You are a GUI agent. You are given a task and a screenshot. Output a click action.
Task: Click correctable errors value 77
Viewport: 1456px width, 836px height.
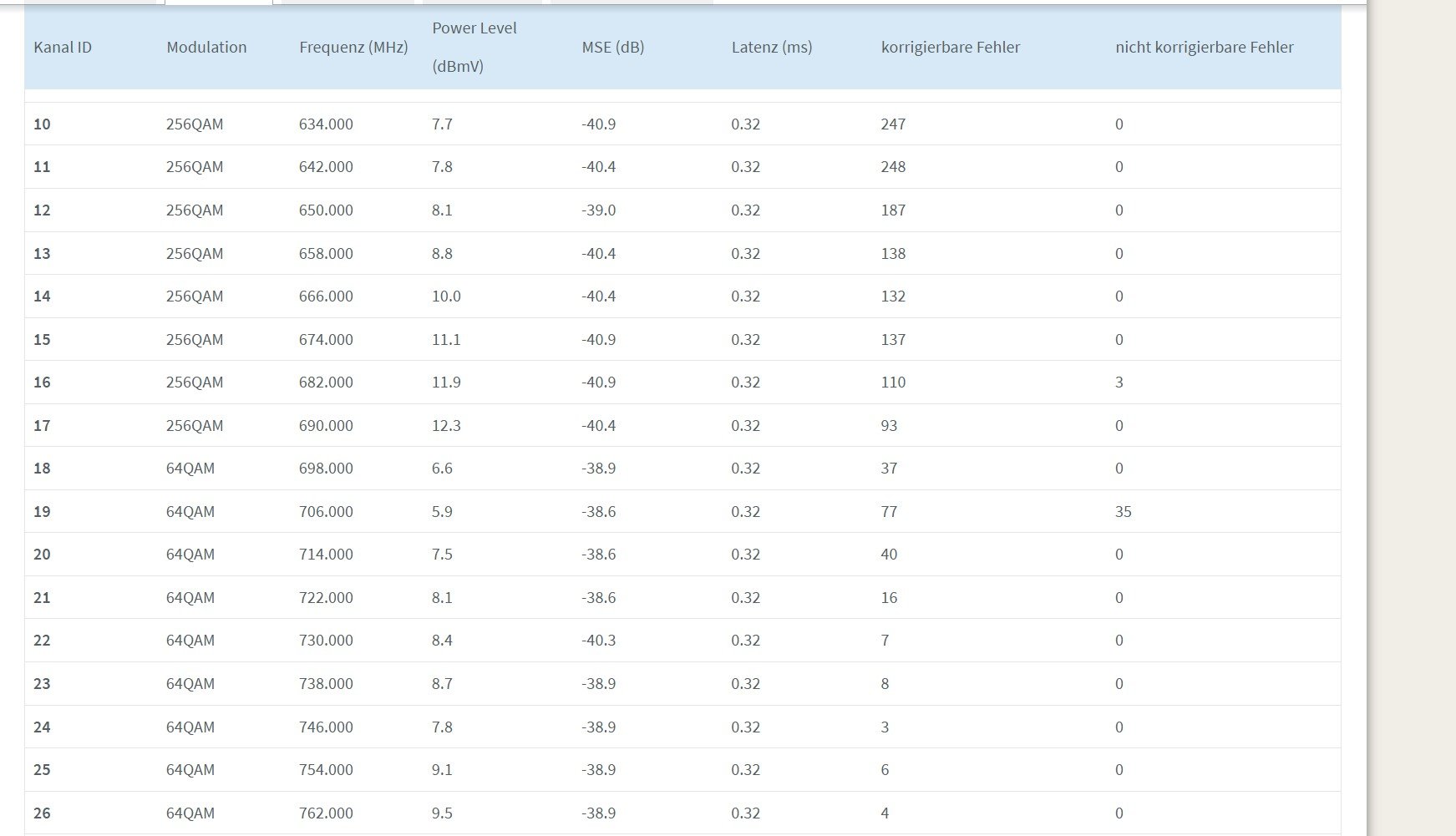[889, 512]
